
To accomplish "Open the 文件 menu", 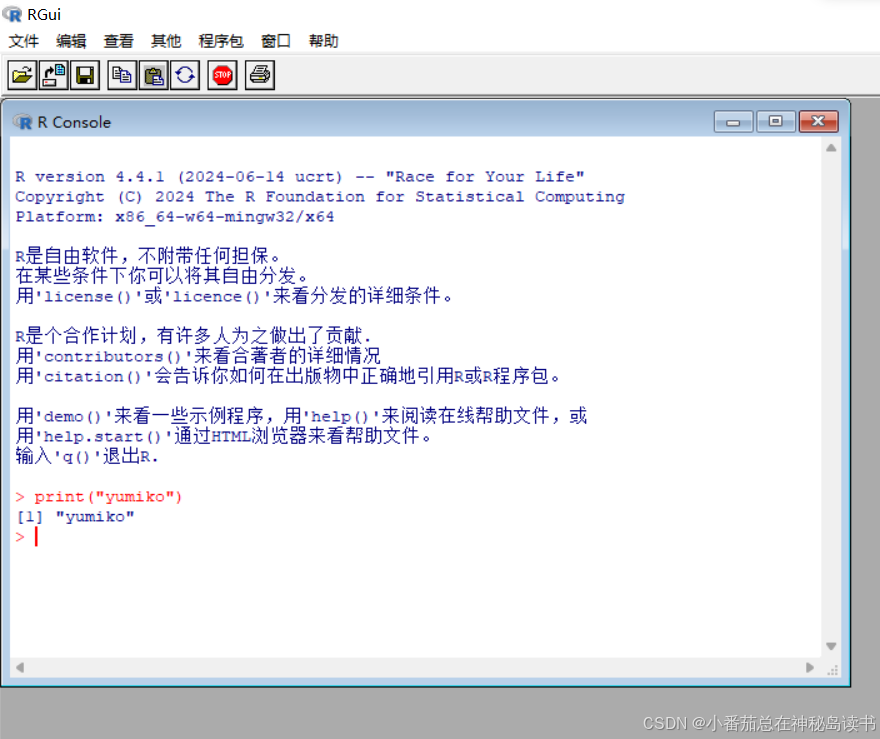I will click(x=24, y=41).
